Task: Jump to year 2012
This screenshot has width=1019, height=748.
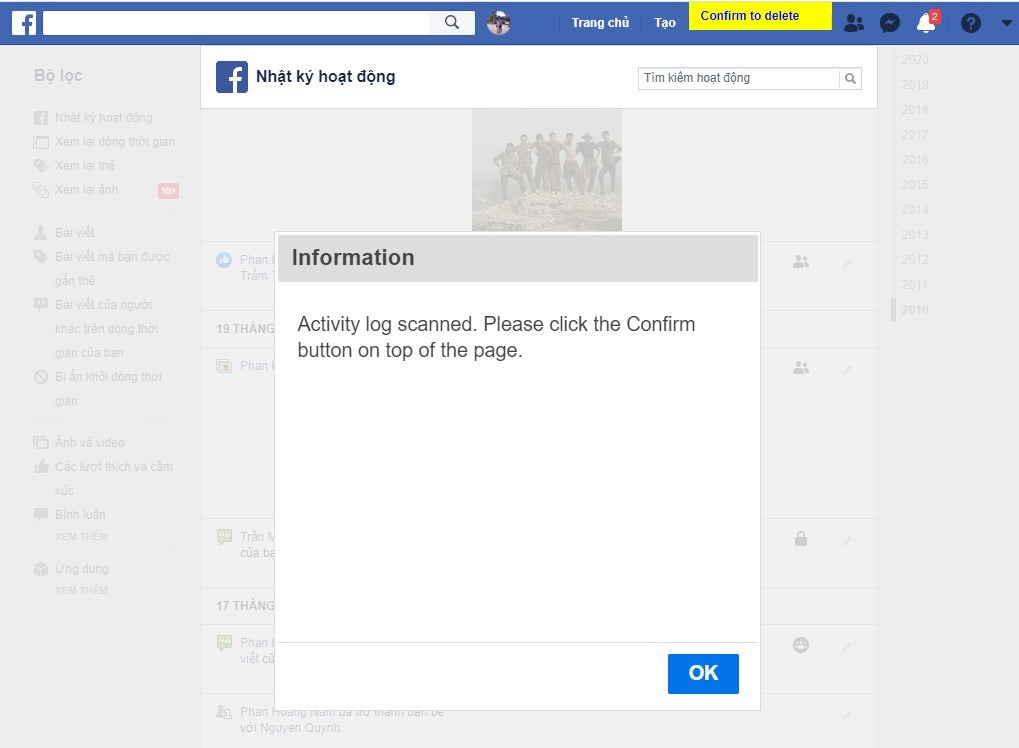Action: (915, 260)
